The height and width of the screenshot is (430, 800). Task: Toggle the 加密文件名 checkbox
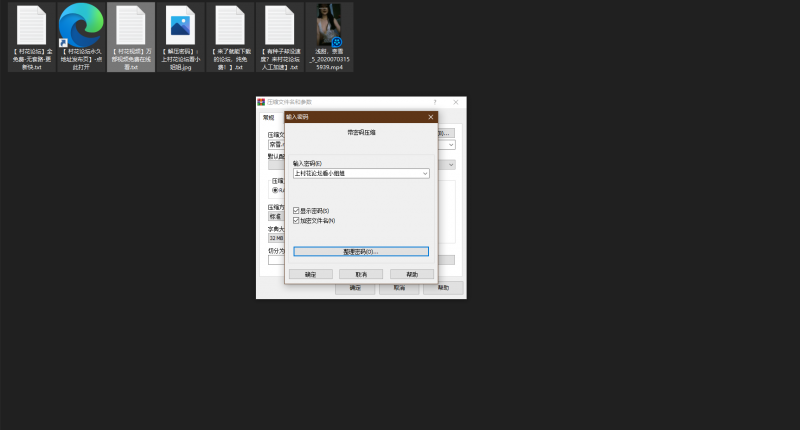296,220
